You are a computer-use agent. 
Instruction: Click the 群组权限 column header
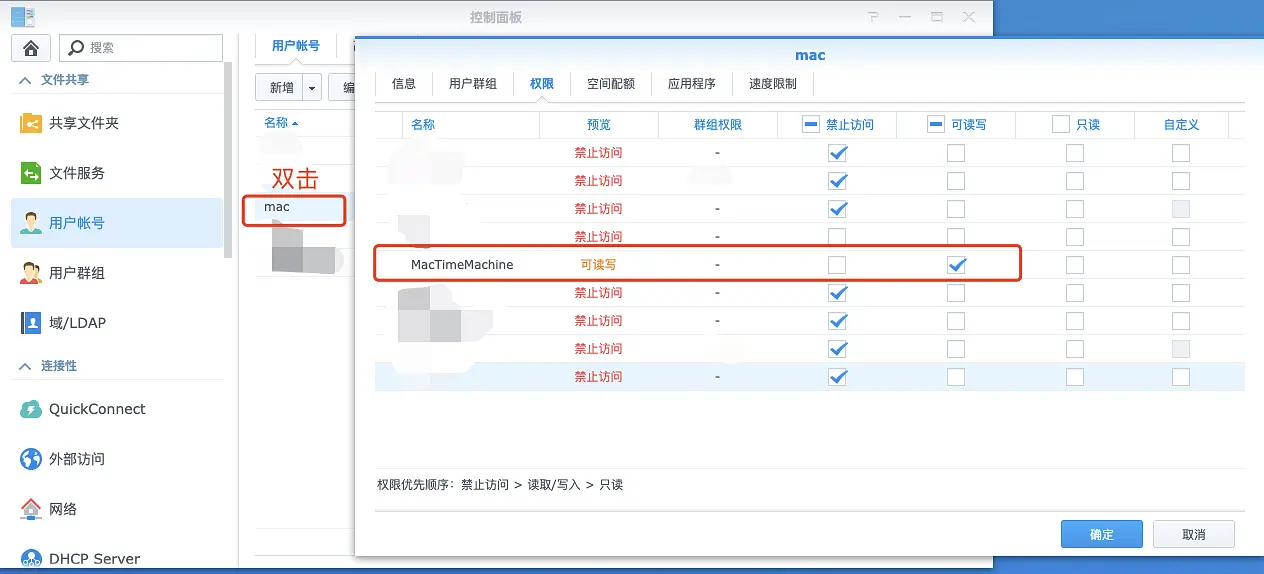coord(718,125)
